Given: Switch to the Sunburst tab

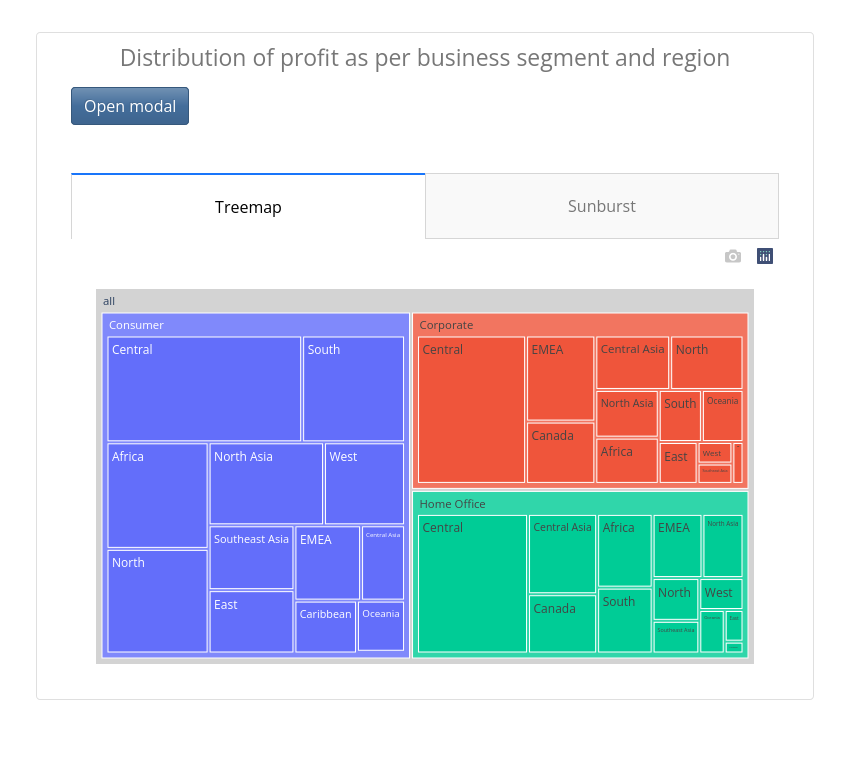Looking at the screenshot, I should click(x=602, y=206).
